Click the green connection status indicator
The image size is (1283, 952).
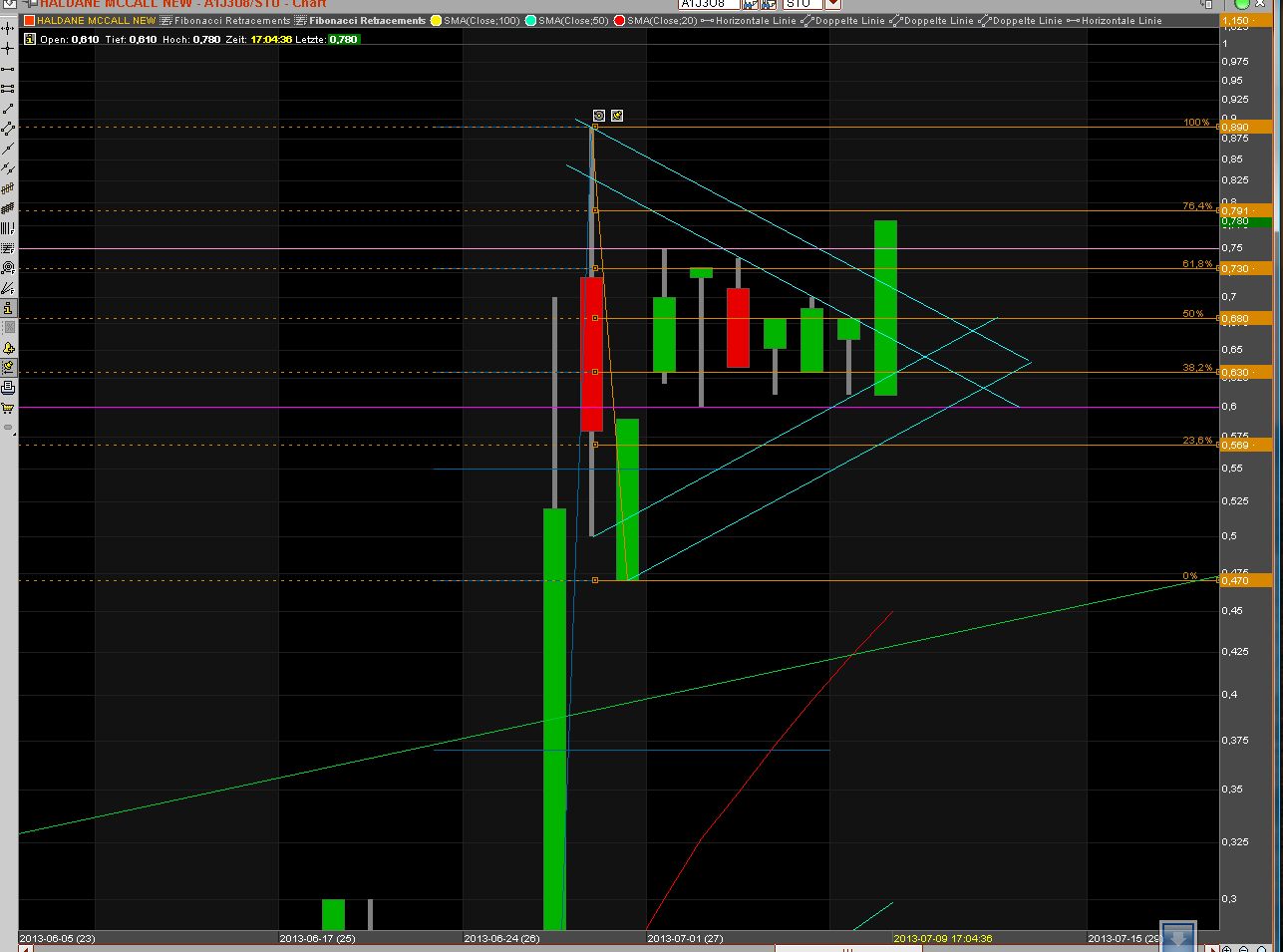tap(1241, 4)
